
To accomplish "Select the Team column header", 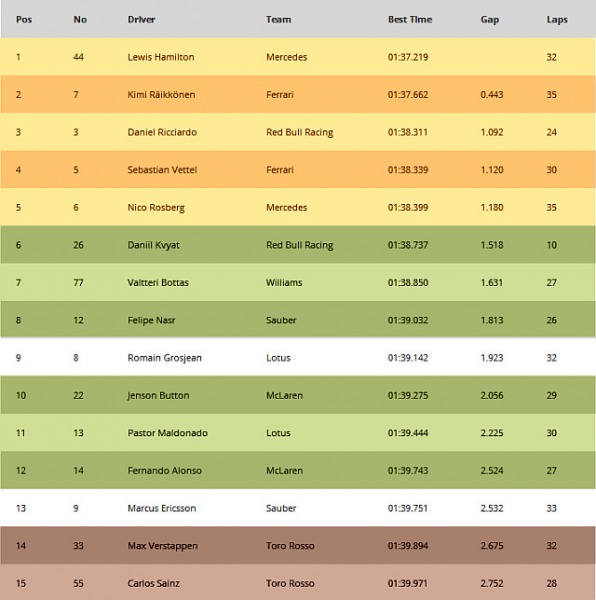I will (278, 20).
